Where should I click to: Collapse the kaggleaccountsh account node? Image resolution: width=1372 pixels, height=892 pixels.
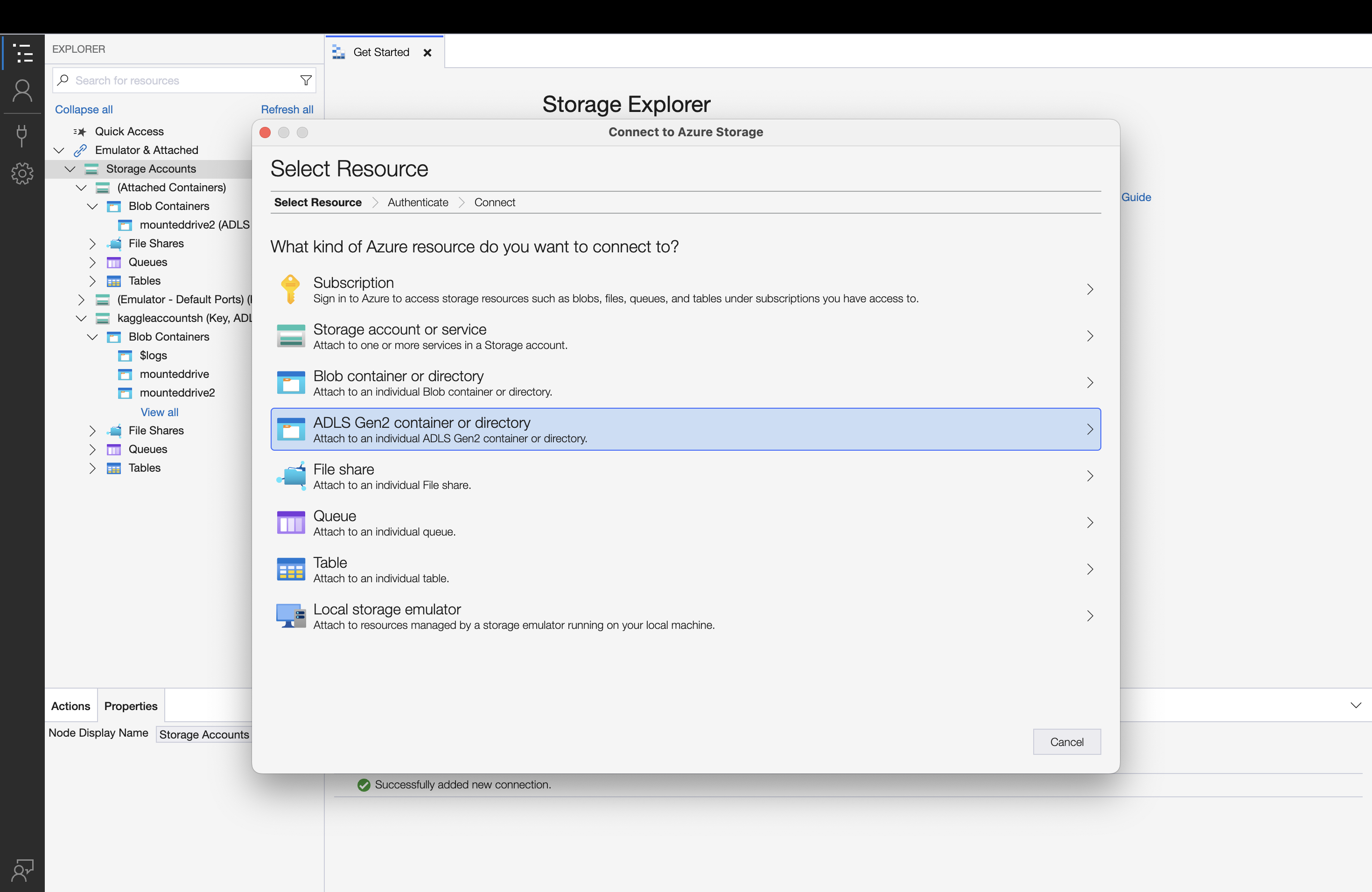(x=81, y=319)
